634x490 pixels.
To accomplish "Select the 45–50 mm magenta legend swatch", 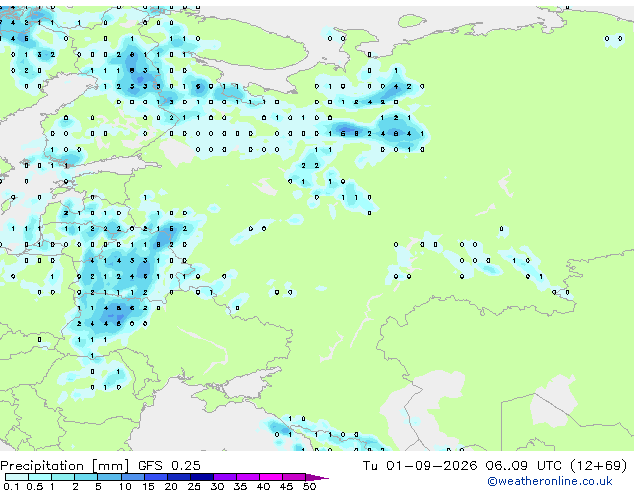I will (x=294, y=477).
